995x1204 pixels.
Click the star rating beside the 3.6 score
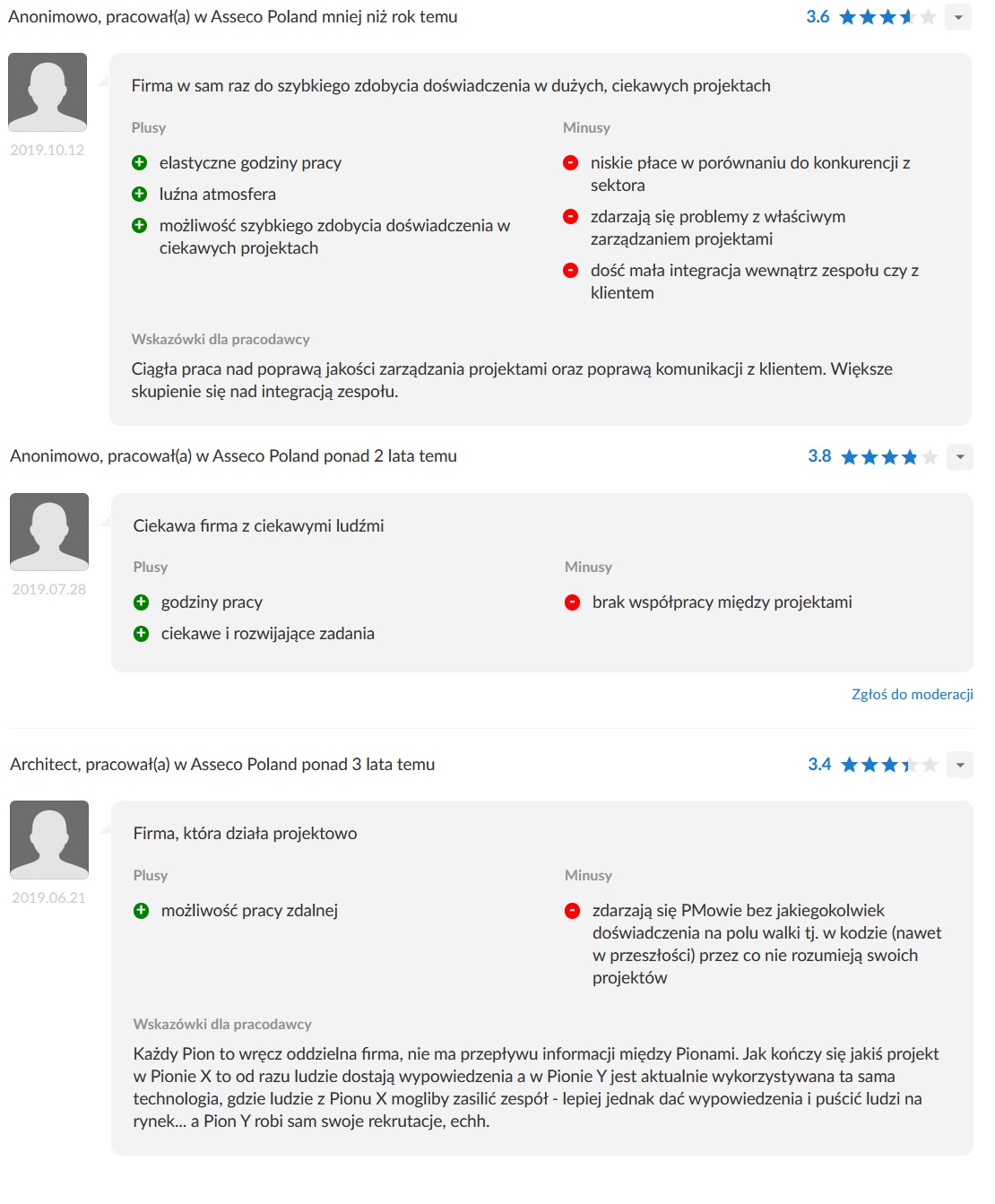point(887,17)
